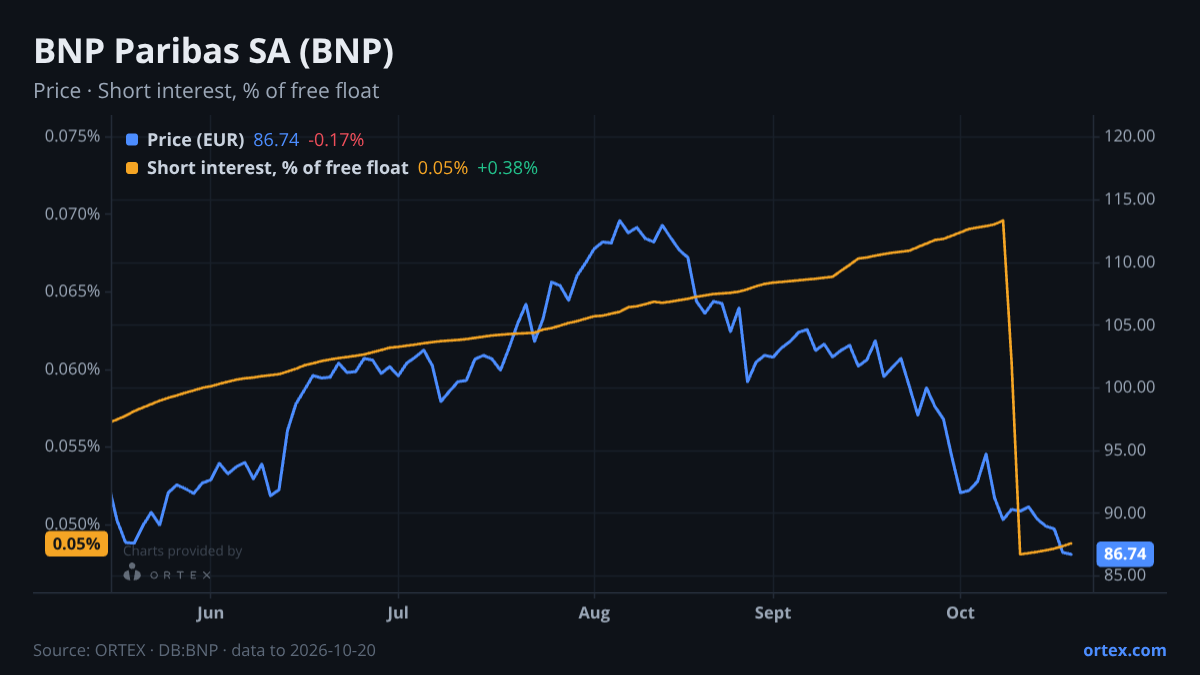Click the -0.17% change value
1200x675 pixels.
(336, 140)
